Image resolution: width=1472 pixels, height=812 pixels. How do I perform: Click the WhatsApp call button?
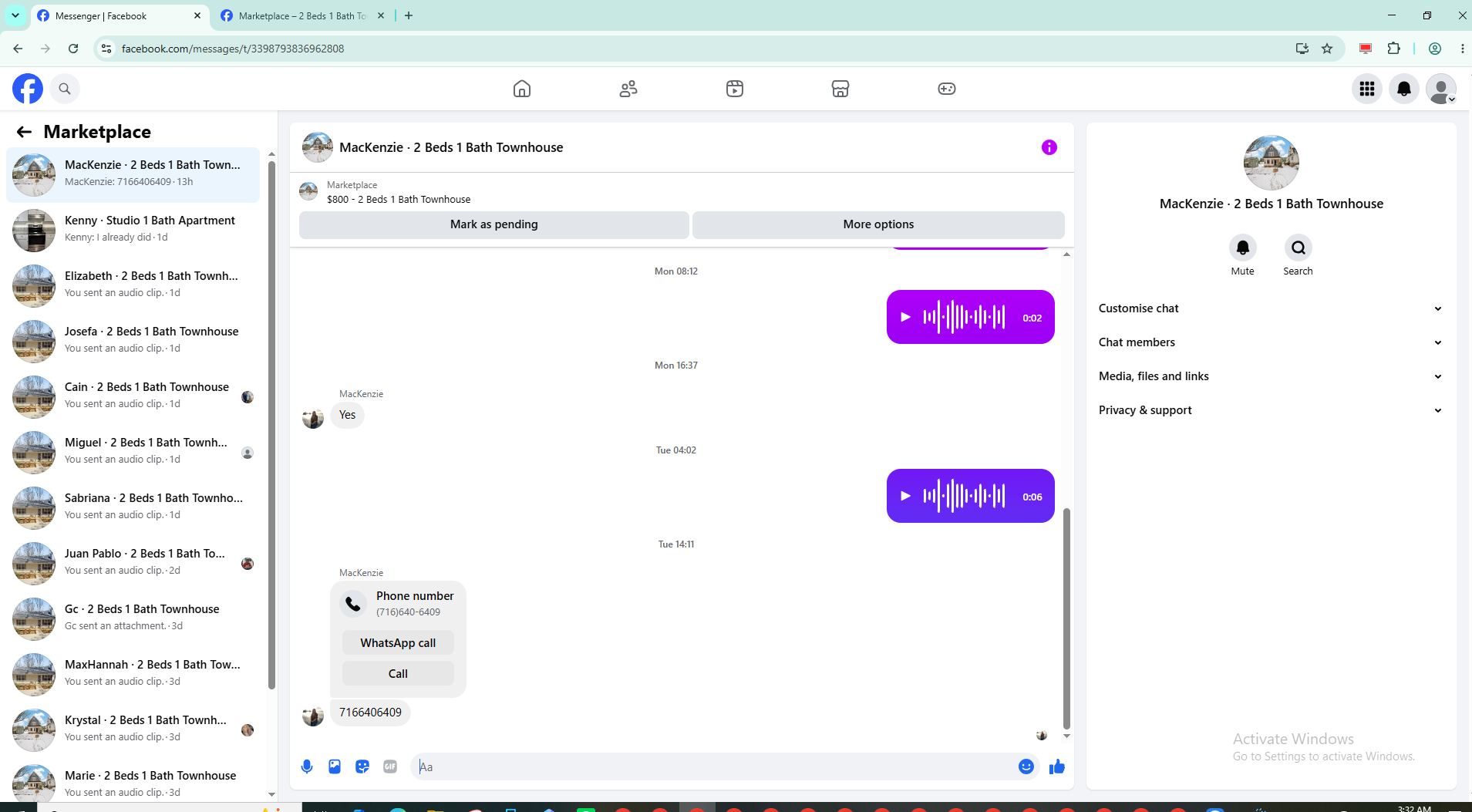(398, 643)
